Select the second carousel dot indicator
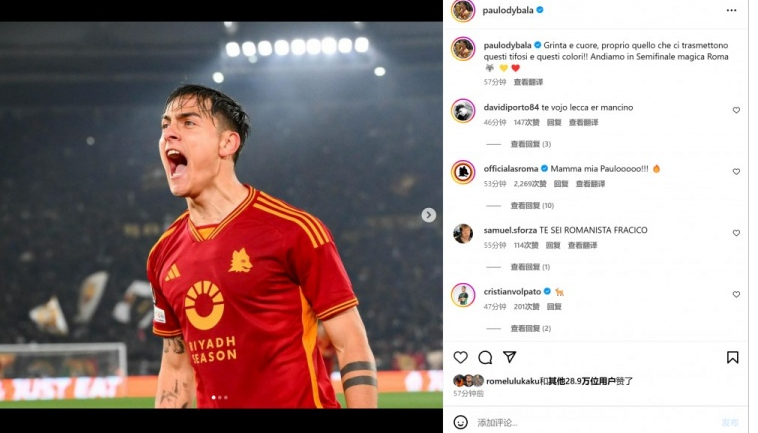Viewport: 758px width, 433px height. click(x=220, y=397)
